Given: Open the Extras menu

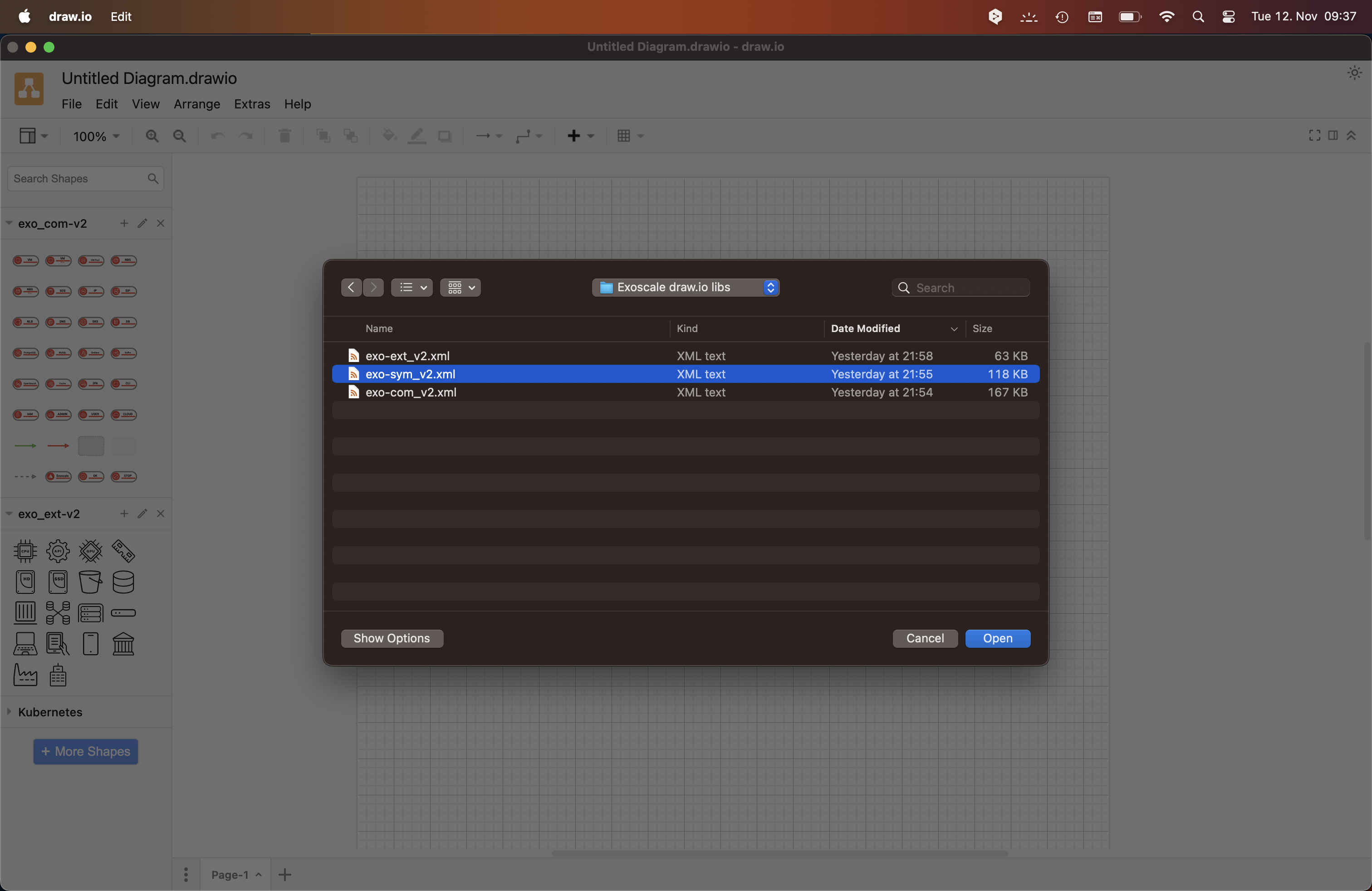Looking at the screenshot, I should [x=252, y=104].
